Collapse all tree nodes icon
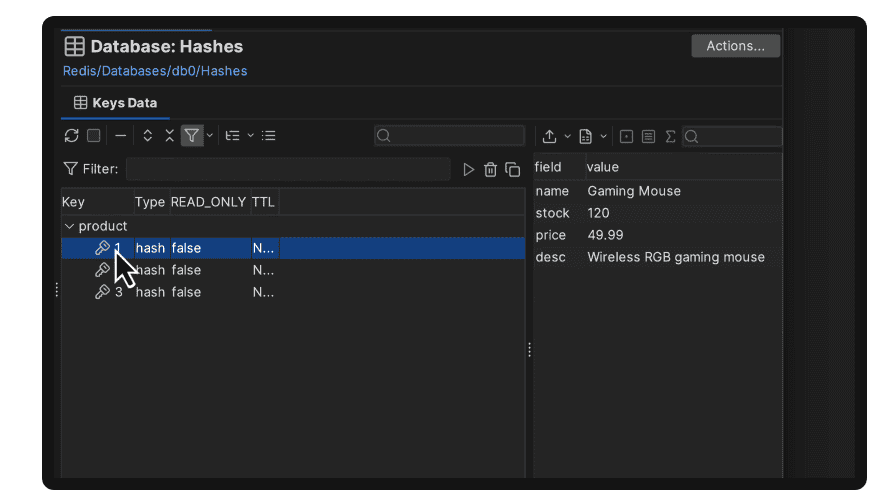 (169, 136)
